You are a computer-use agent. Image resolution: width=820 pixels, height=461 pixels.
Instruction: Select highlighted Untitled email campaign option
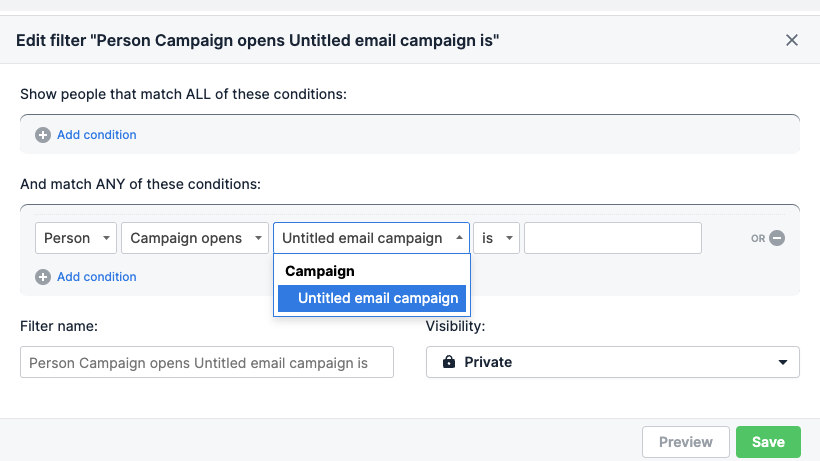(372, 298)
